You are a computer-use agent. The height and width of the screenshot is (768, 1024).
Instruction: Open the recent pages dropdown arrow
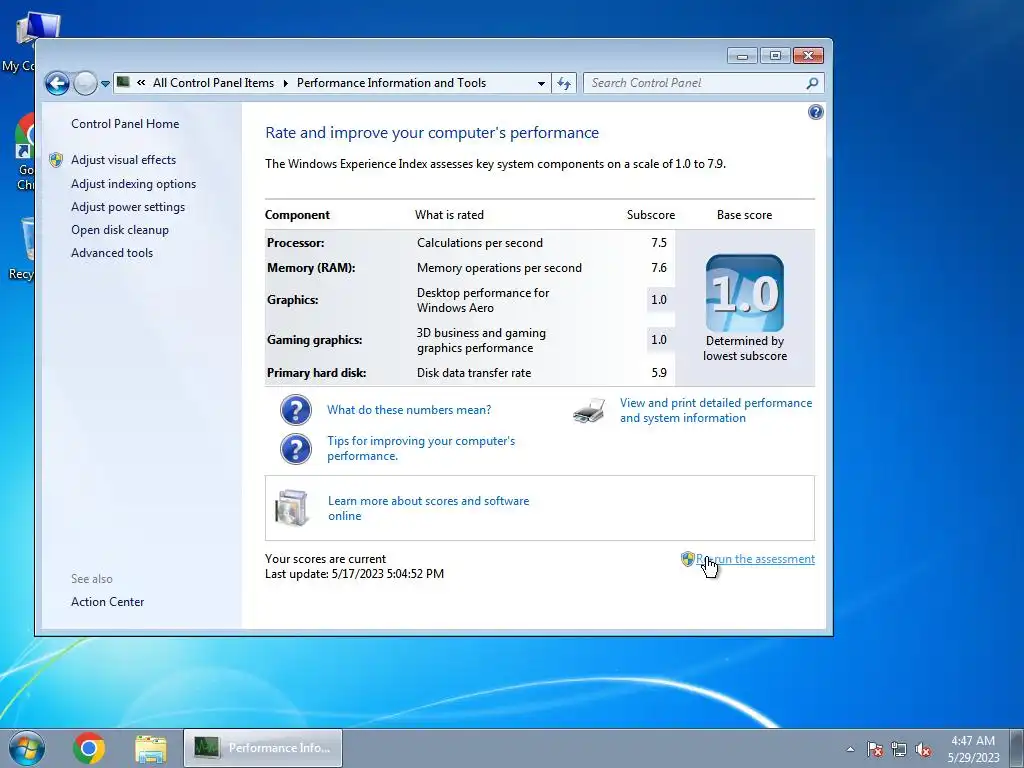pyautogui.click(x=105, y=84)
